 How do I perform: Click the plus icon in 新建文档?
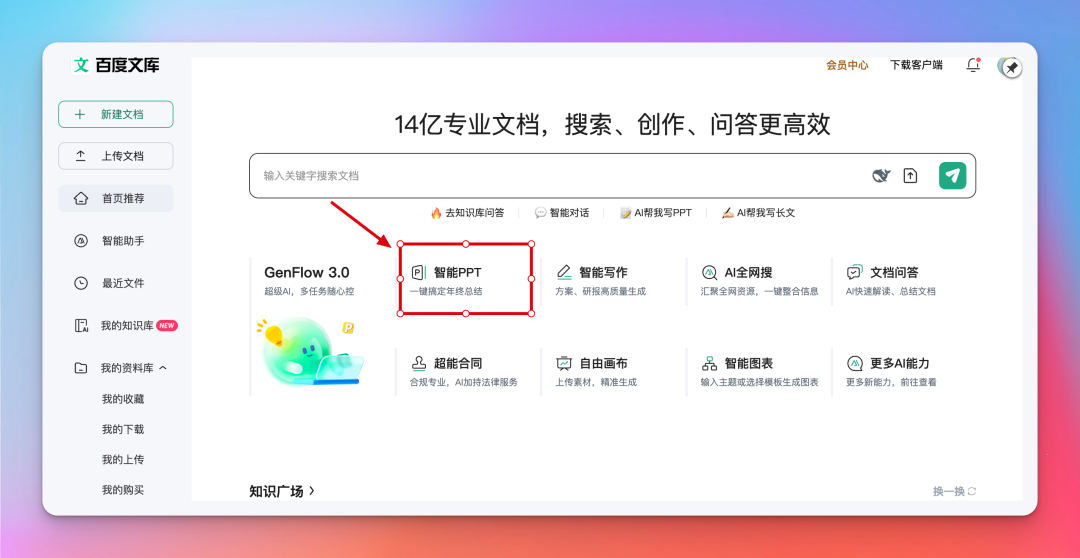pos(80,114)
